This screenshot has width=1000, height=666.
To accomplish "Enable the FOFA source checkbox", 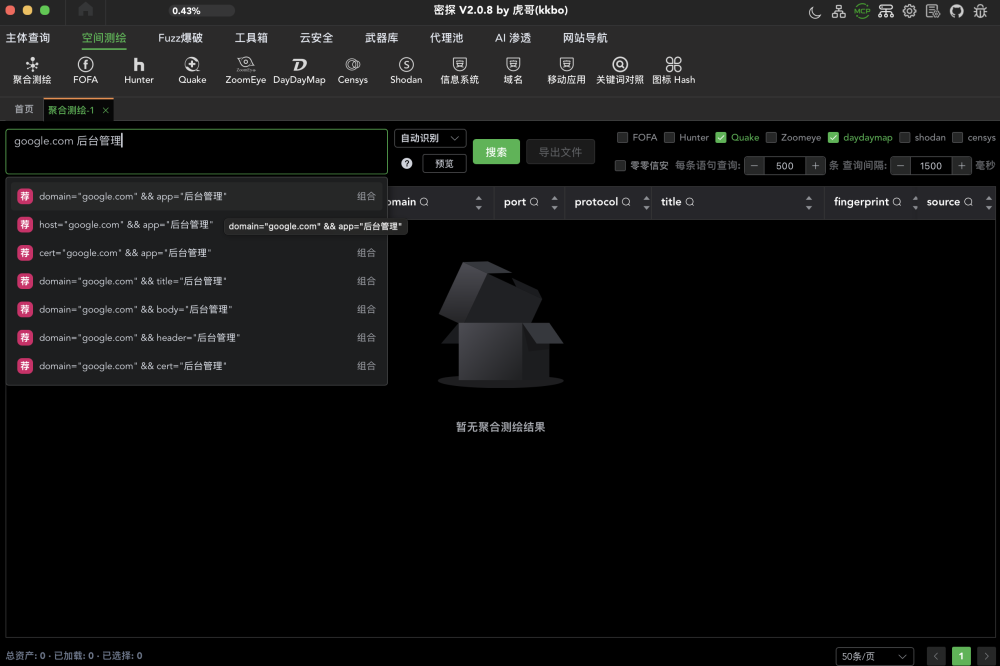I will 622,137.
